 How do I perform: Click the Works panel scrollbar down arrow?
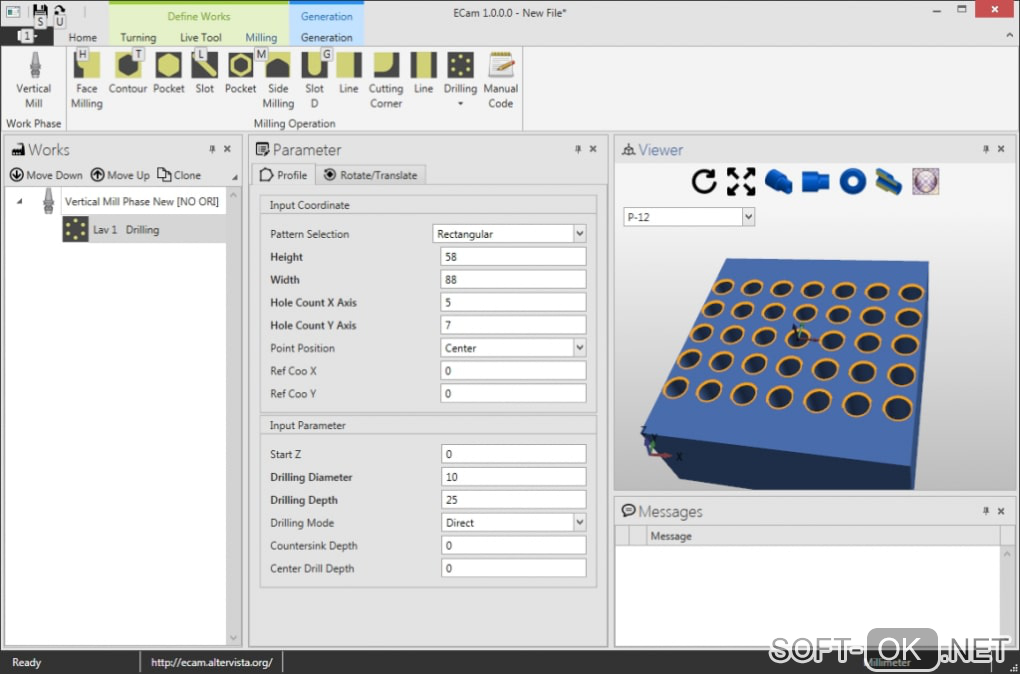(234, 638)
